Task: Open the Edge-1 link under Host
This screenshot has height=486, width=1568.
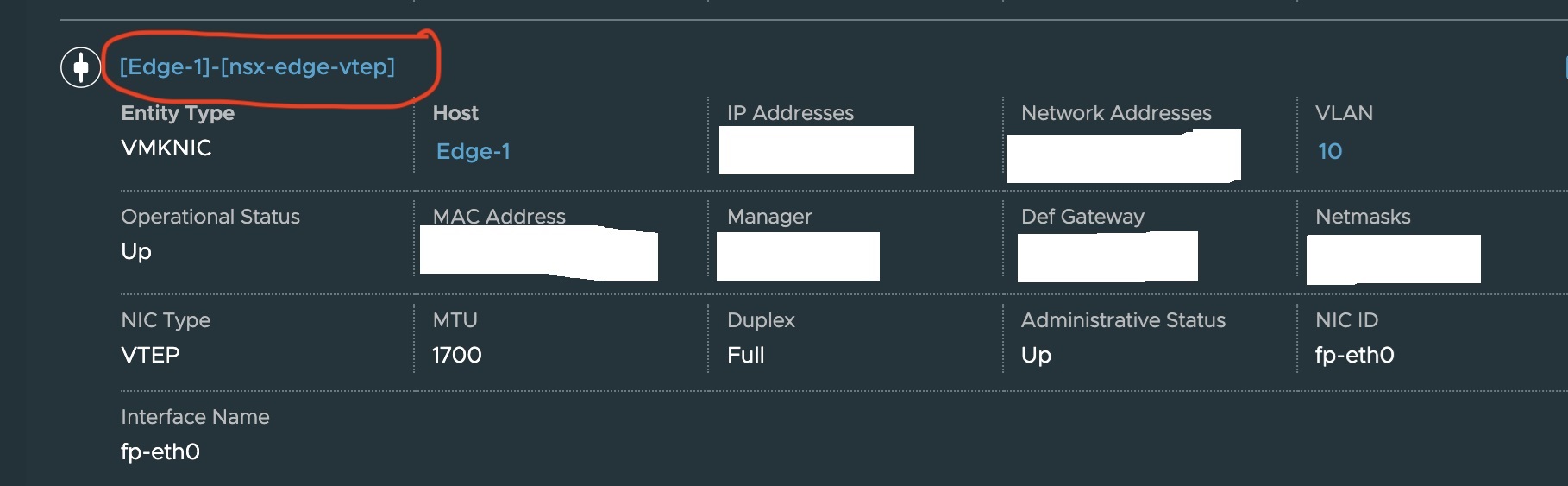Action: point(473,151)
